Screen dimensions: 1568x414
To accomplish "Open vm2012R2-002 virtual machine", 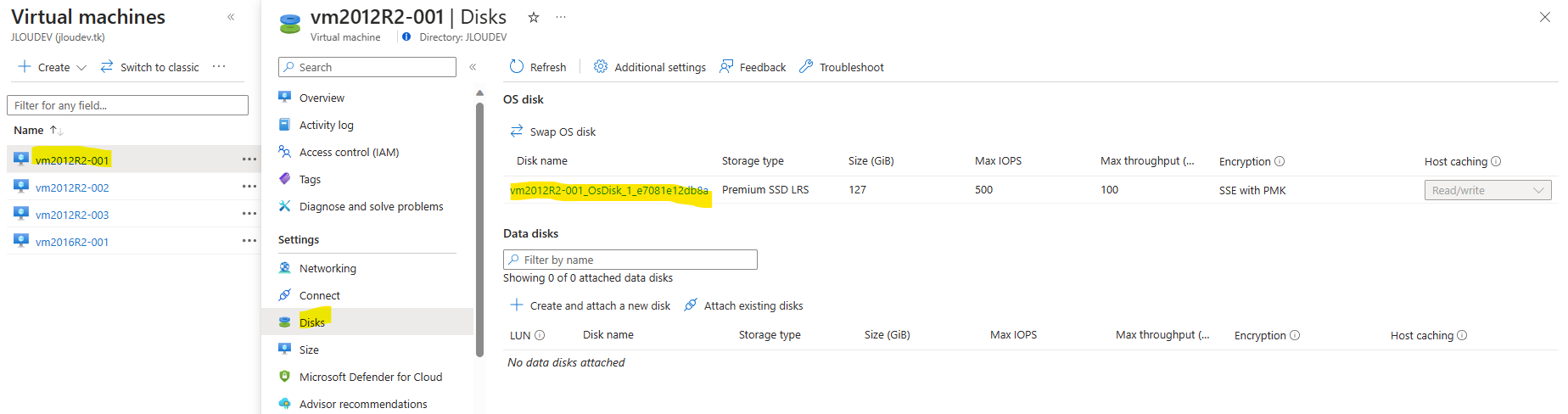I will coord(72,187).
